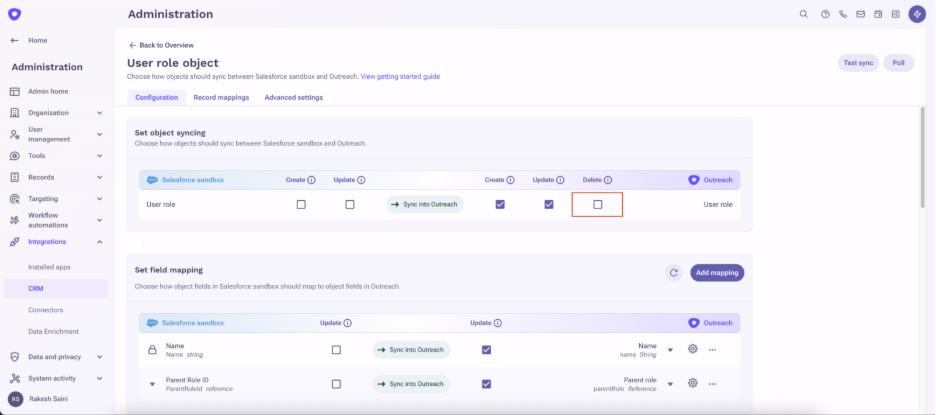
Task: Toggle Salesforce Update checkbox for Name field
Action: coord(336,350)
